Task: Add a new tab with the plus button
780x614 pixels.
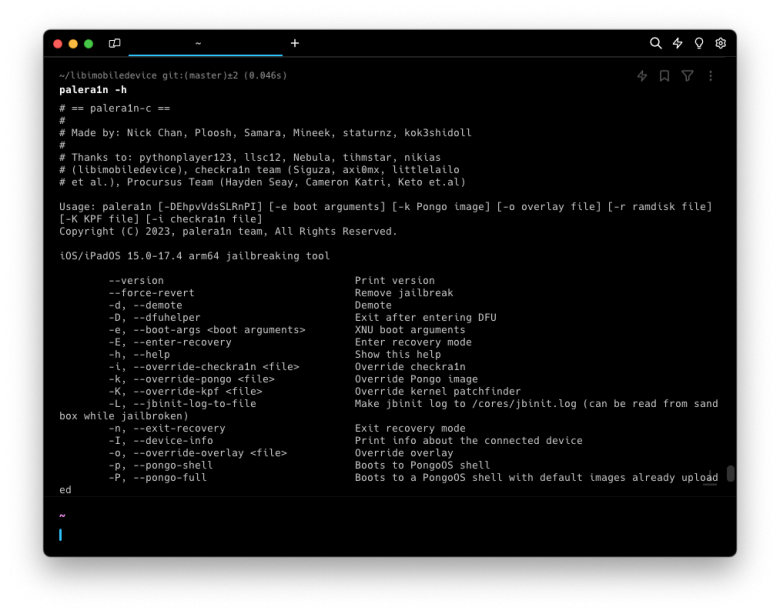Action: tap(294, 43)
